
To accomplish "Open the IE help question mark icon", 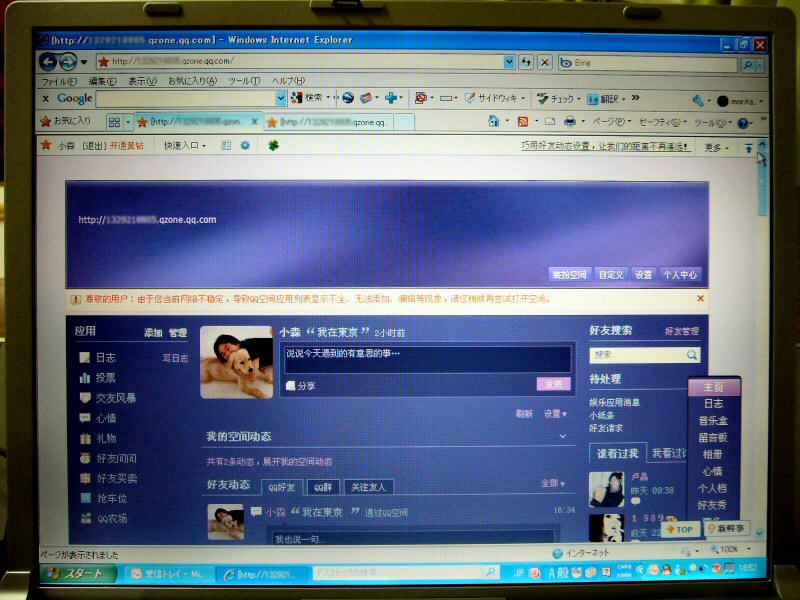I will tap(743, 123).
